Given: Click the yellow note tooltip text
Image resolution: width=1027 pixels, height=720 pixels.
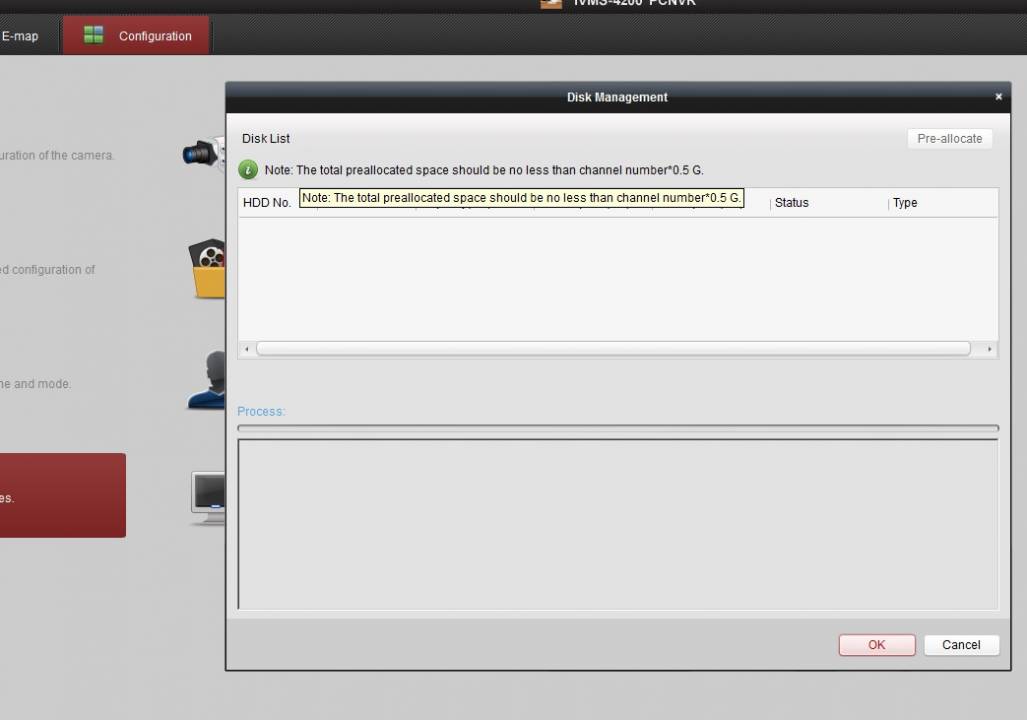Looking at the screenshot, I should (521, 198).
